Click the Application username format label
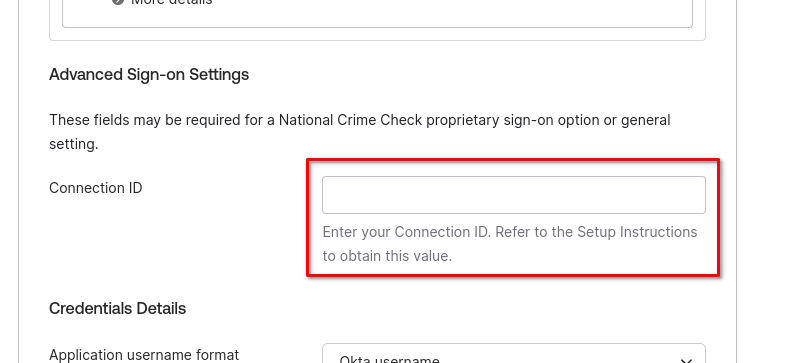Screen dimensions: 786x363 tap(144, 355)
